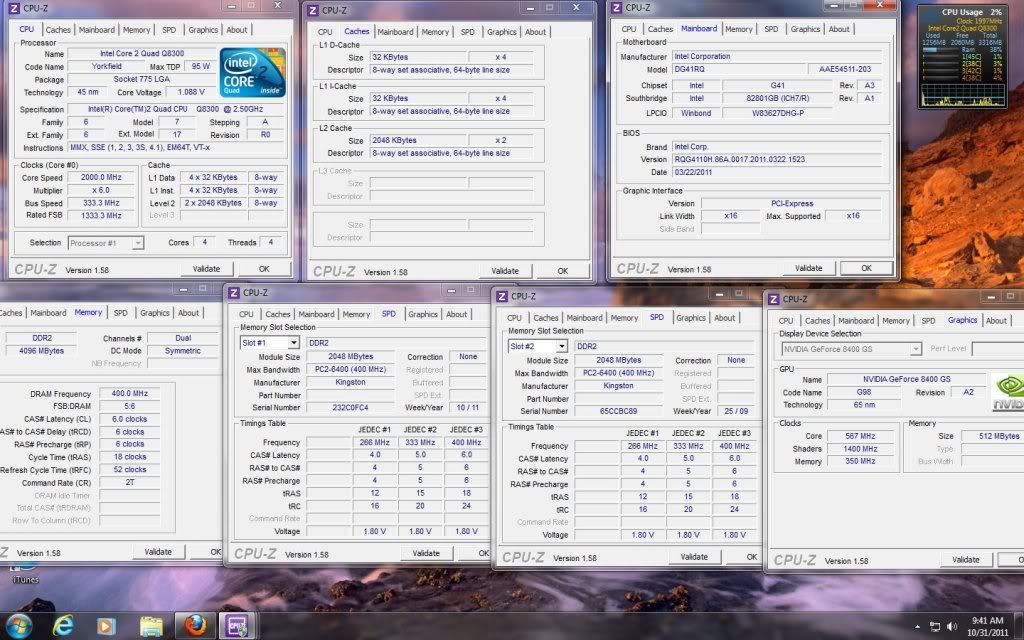
Task: Click the purple CPU-Z taskbar button
Action: tap(238, 626)
